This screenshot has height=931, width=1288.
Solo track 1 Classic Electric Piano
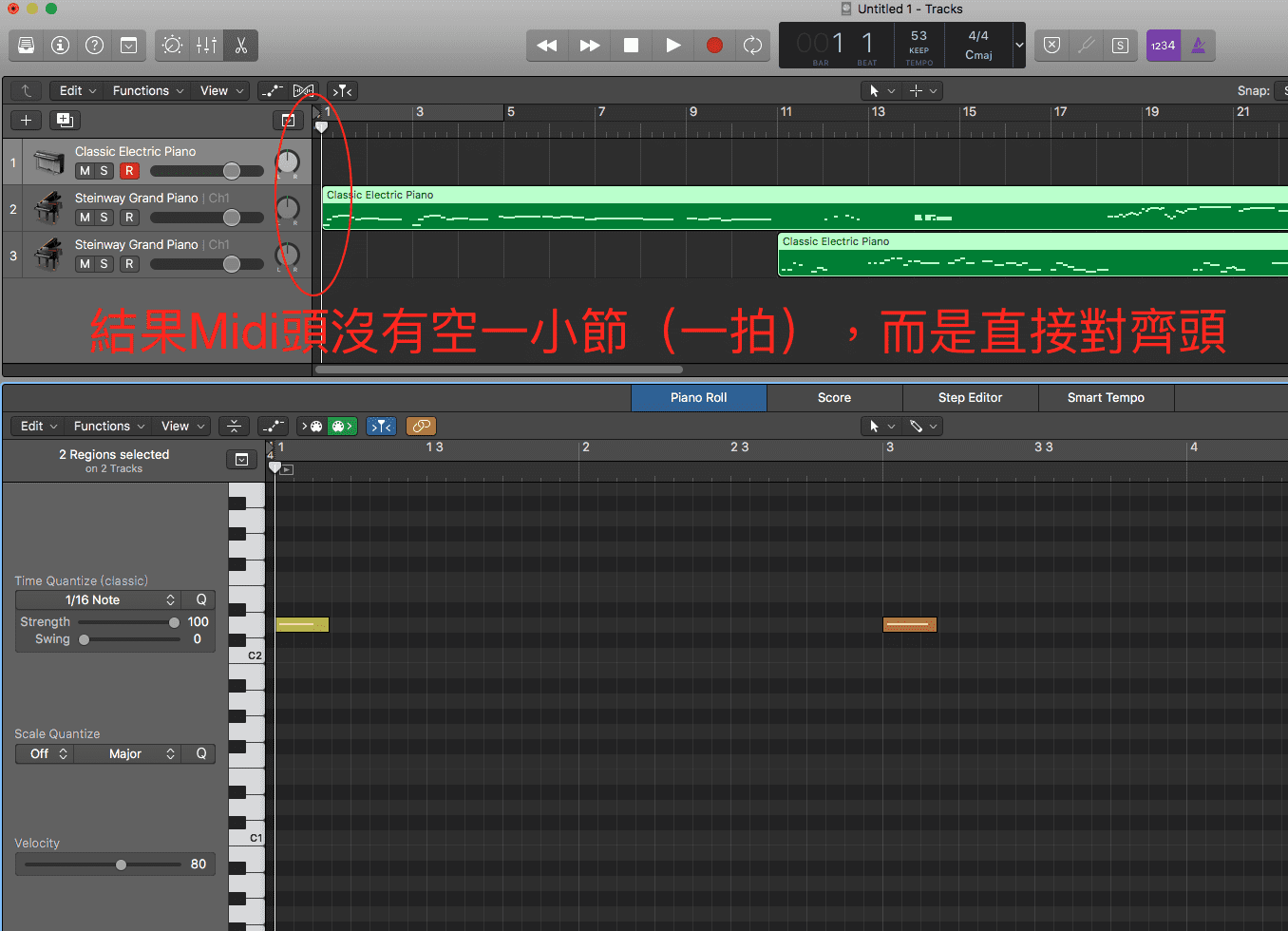pos(104,171)
